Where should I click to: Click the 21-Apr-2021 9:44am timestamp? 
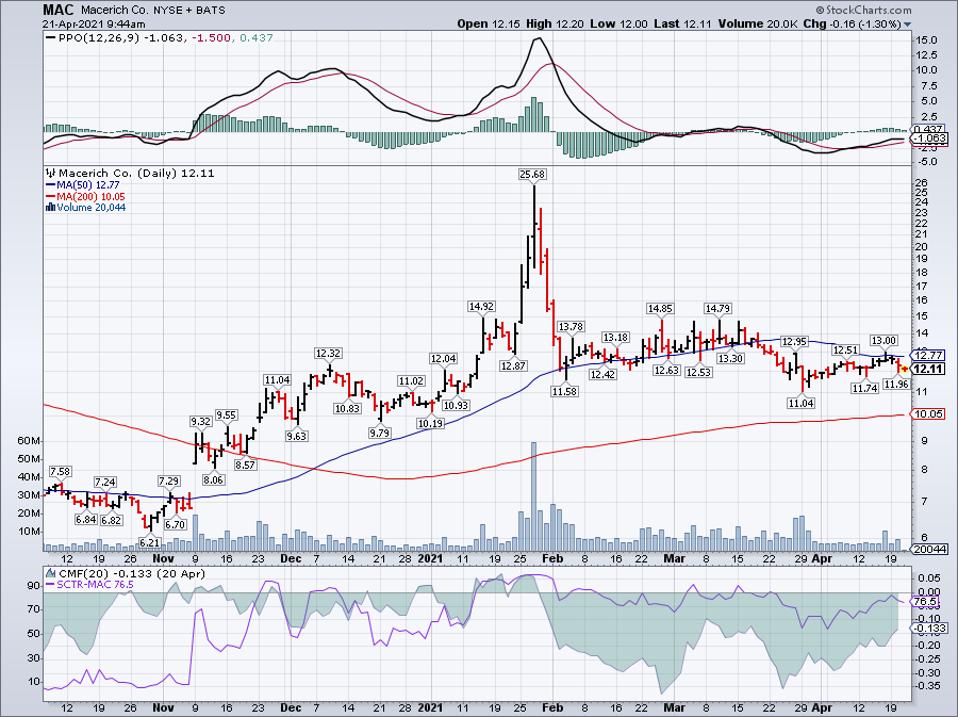94,24
